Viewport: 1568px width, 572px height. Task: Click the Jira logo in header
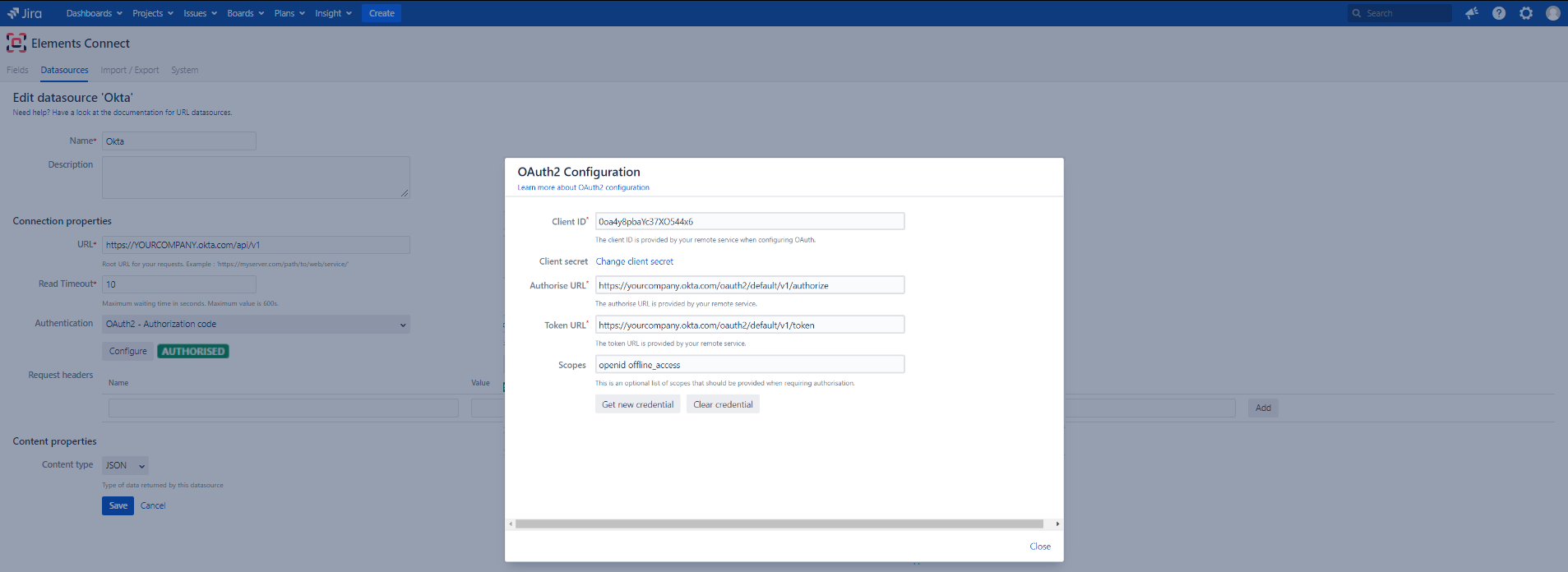25,13
